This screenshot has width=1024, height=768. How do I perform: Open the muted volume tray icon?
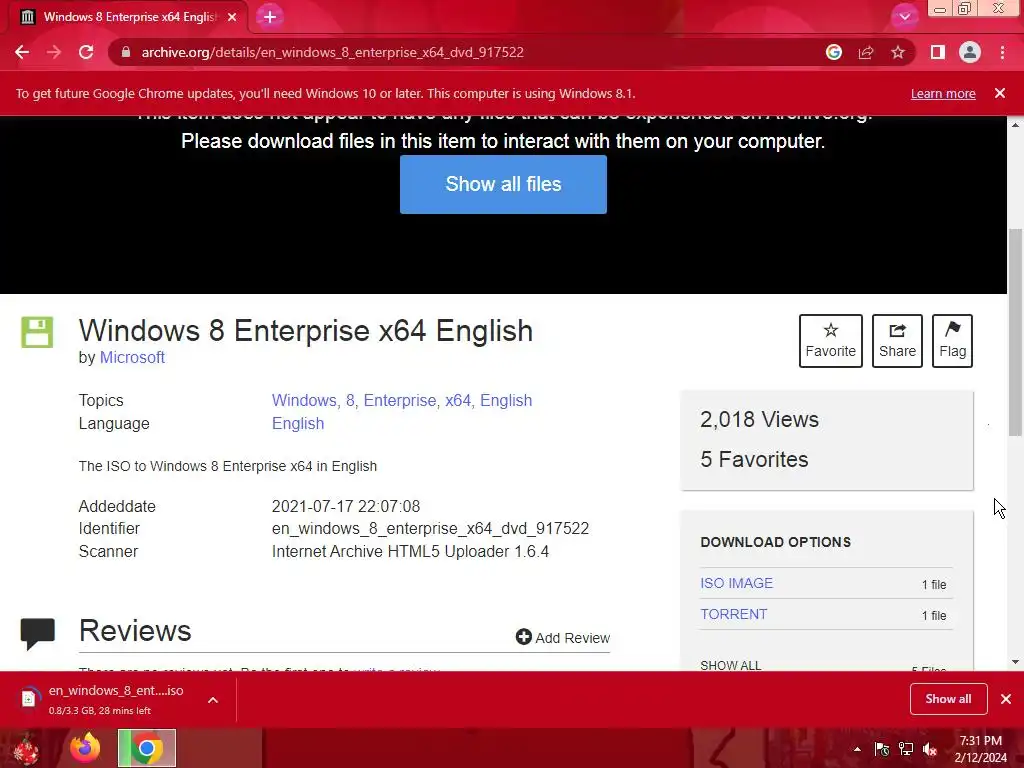pyautogui.click(x=930, y=749)
